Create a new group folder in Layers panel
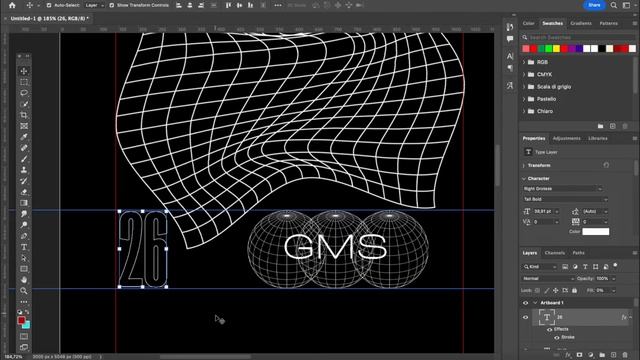The image size is (640, 360). [x=602, y=355]
